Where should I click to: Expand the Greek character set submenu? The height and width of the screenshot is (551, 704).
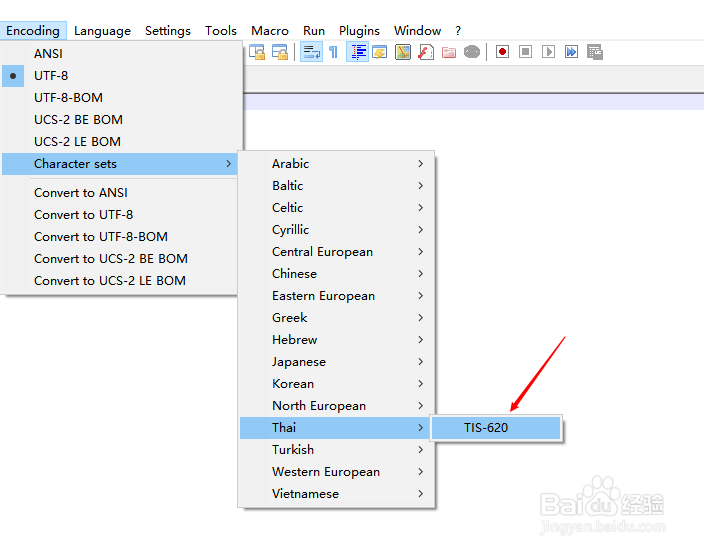[336, 317]
